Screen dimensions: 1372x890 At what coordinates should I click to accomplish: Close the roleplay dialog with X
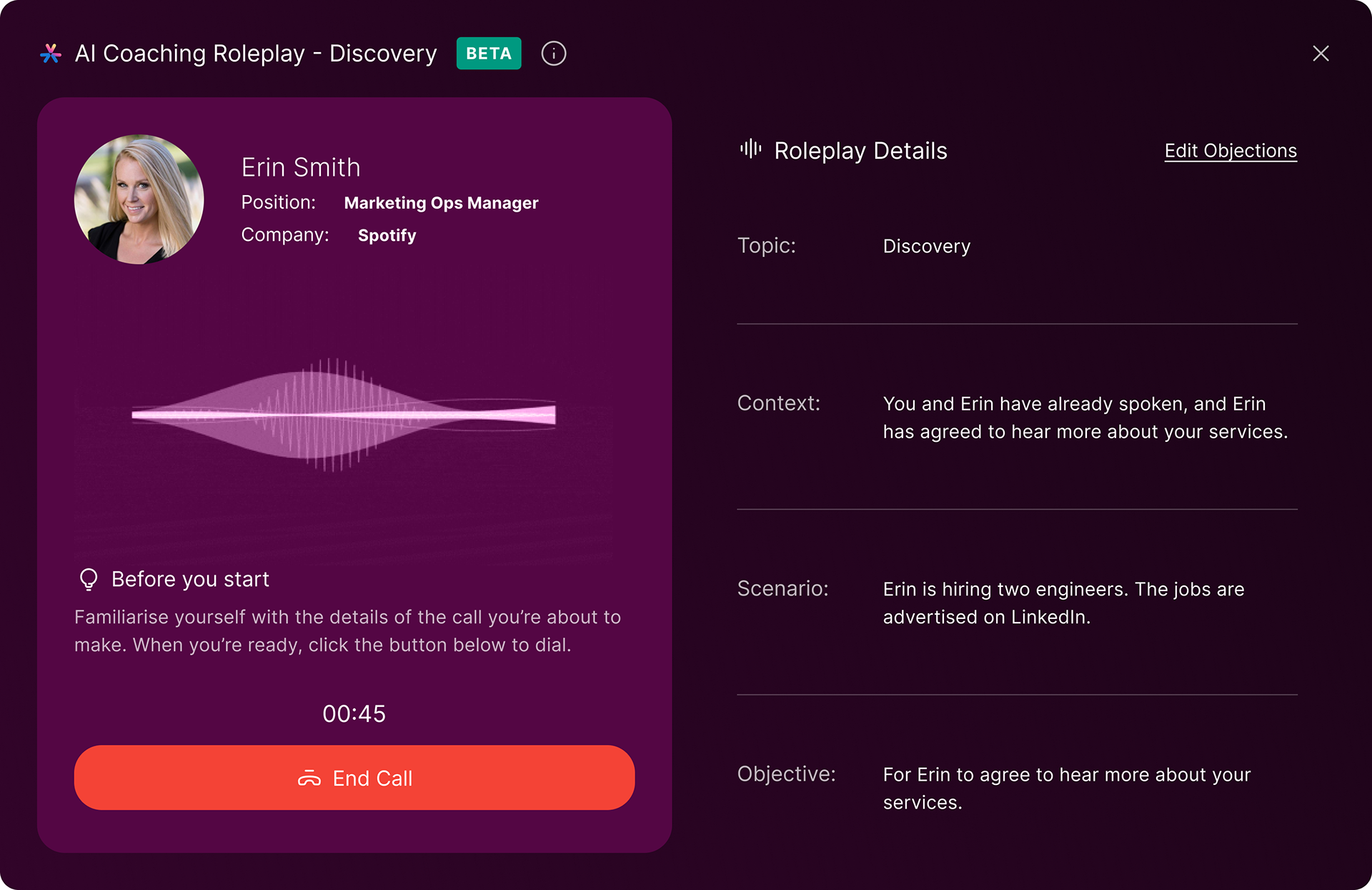[x=1321, y=54]
